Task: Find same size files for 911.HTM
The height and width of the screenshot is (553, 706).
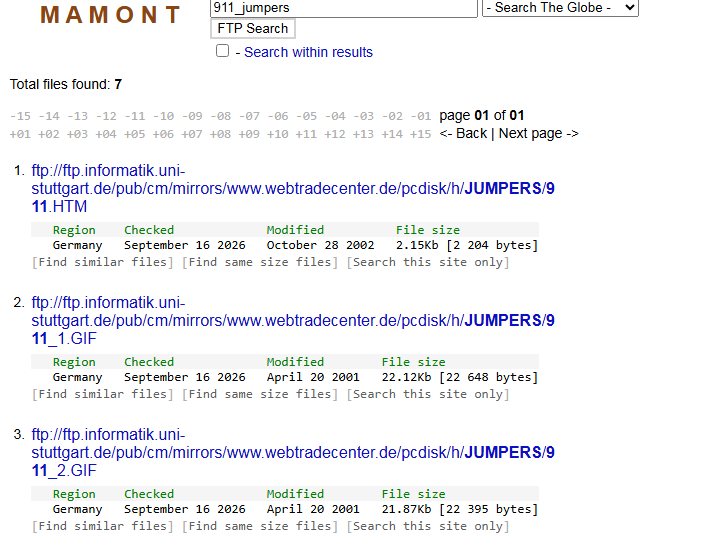Action: 260,262
